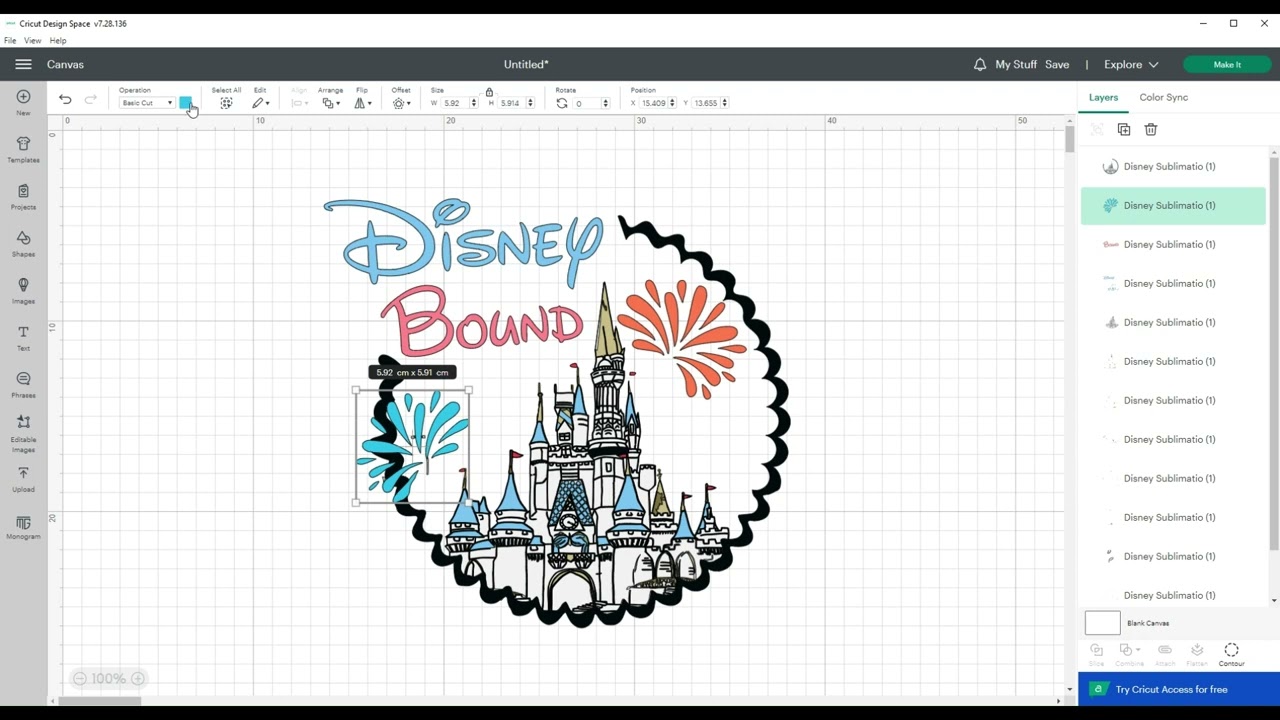
Task: Open the blue operation color swatch
Action: click(x=185, y=103)
